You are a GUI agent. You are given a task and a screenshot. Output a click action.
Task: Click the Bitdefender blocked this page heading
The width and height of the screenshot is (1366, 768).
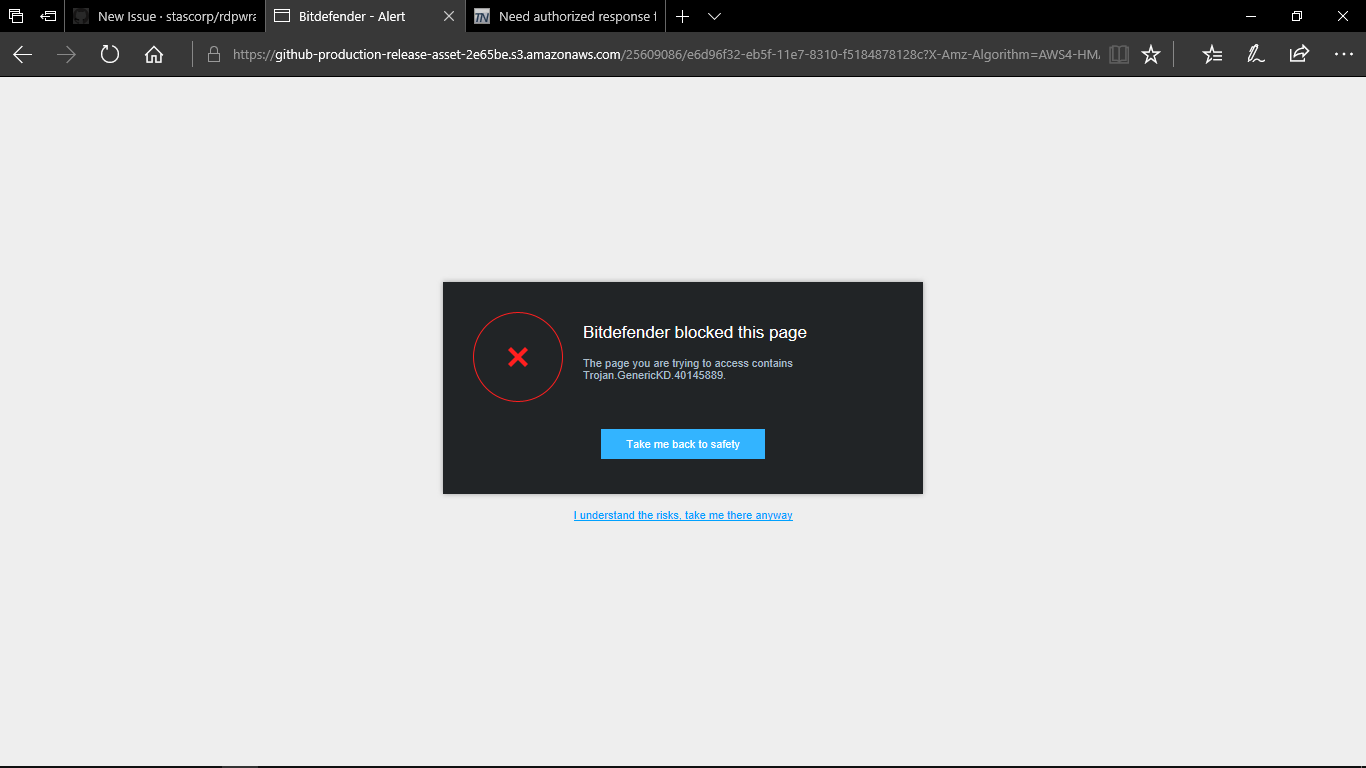[695, 333]
